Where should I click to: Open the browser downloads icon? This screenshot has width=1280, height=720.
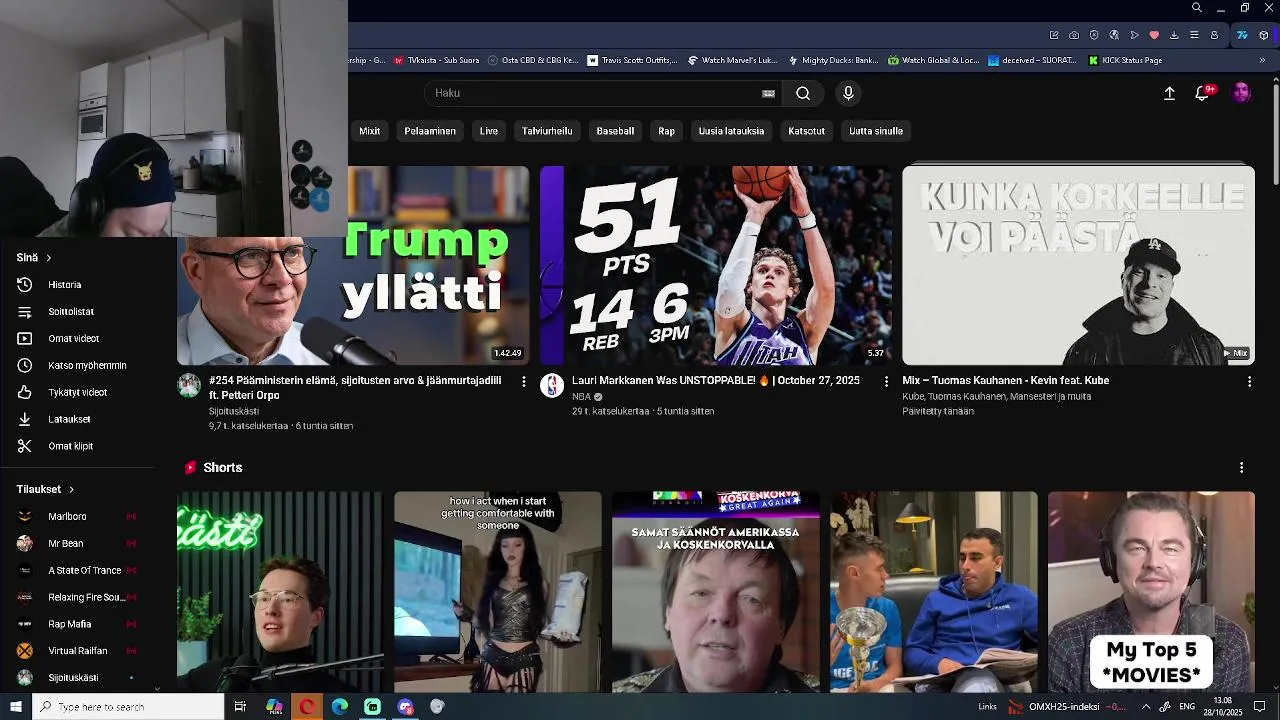coord(1174,35)
